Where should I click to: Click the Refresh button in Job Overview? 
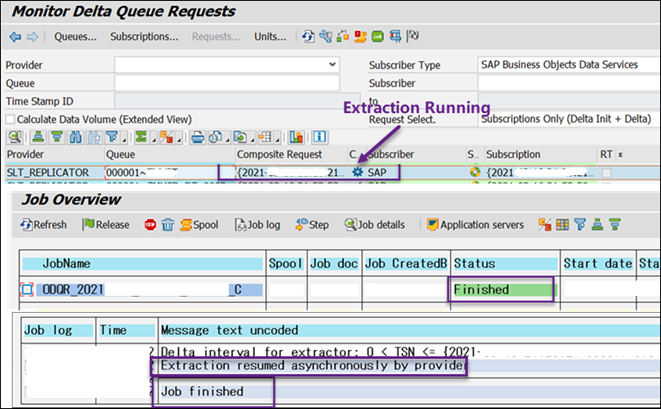coord(43,225)
